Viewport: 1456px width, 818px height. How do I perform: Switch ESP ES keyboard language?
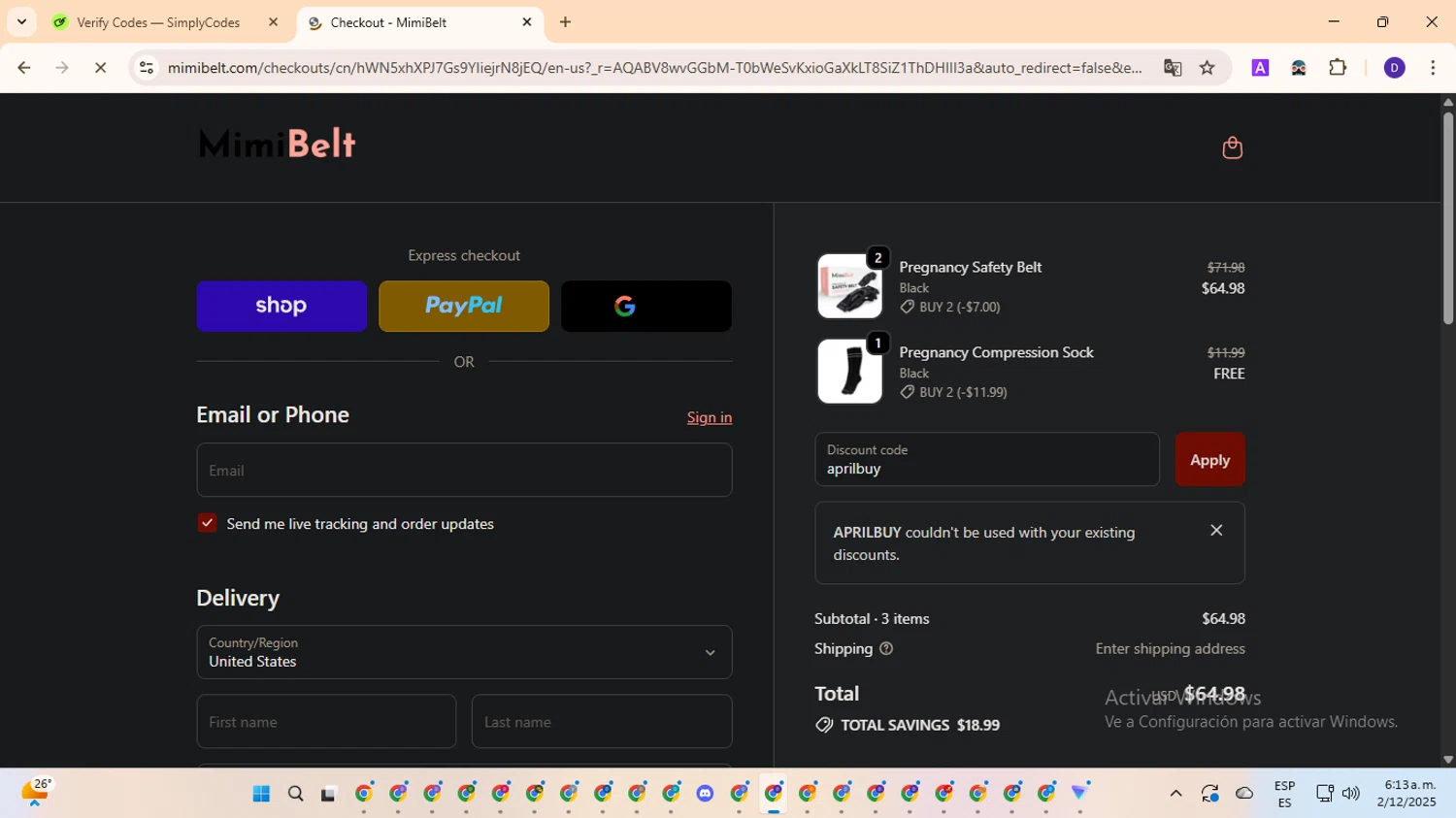pyautogui.click(x=1284, y=794)
